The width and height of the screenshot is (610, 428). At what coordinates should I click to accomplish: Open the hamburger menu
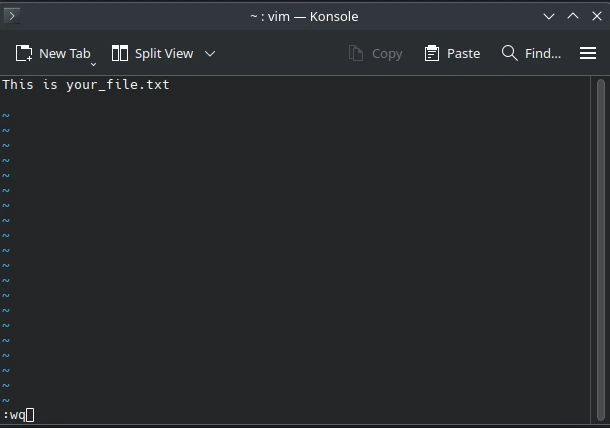[x=588, y=53]
